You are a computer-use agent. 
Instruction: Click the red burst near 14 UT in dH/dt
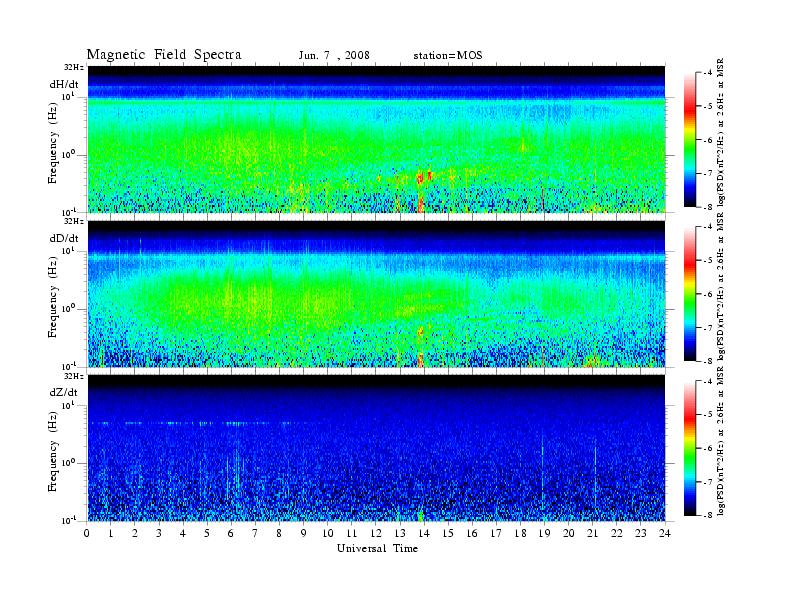coord(420,178)
